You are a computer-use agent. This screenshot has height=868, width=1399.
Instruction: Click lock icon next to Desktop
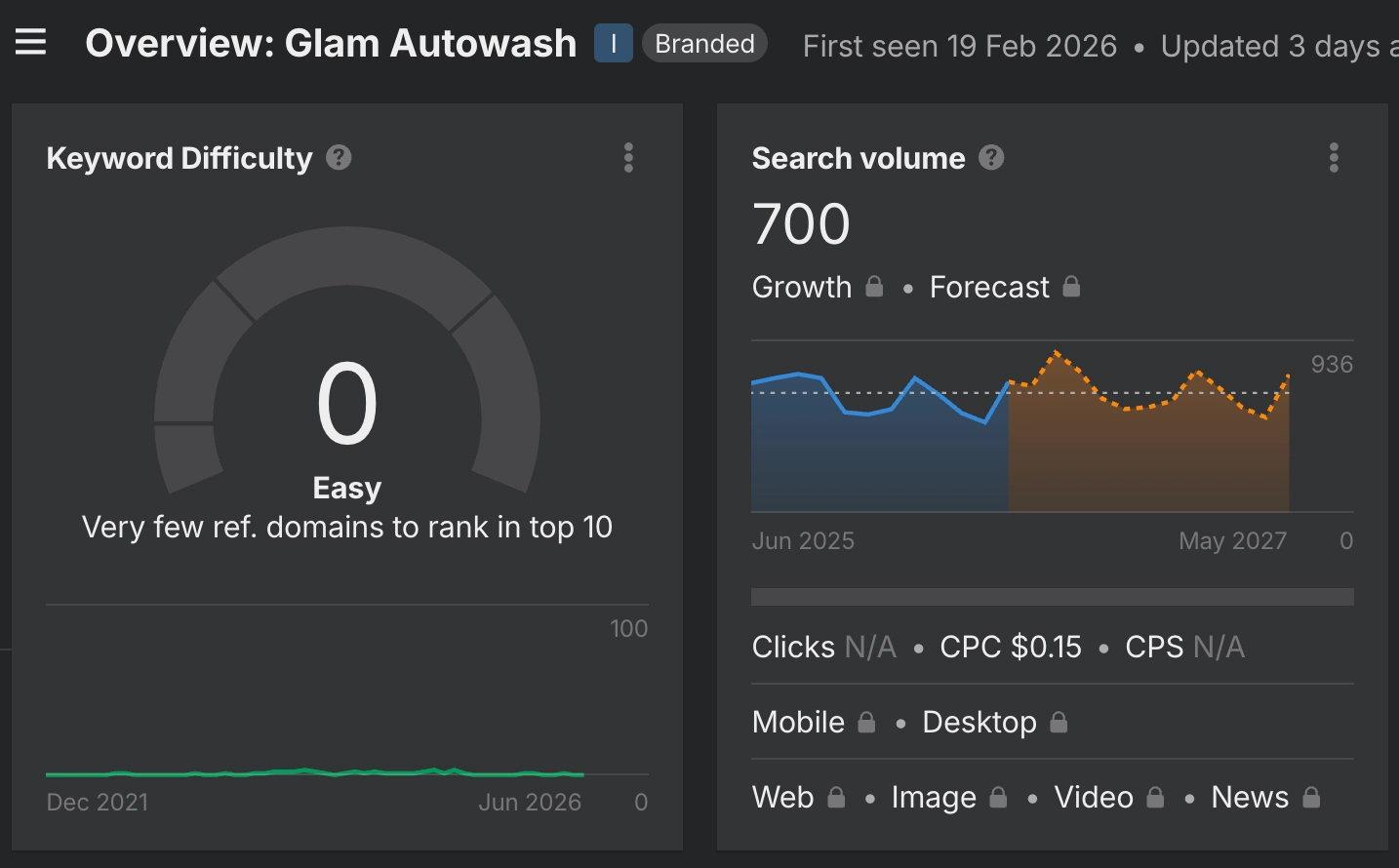click(x=1059, y=722)
